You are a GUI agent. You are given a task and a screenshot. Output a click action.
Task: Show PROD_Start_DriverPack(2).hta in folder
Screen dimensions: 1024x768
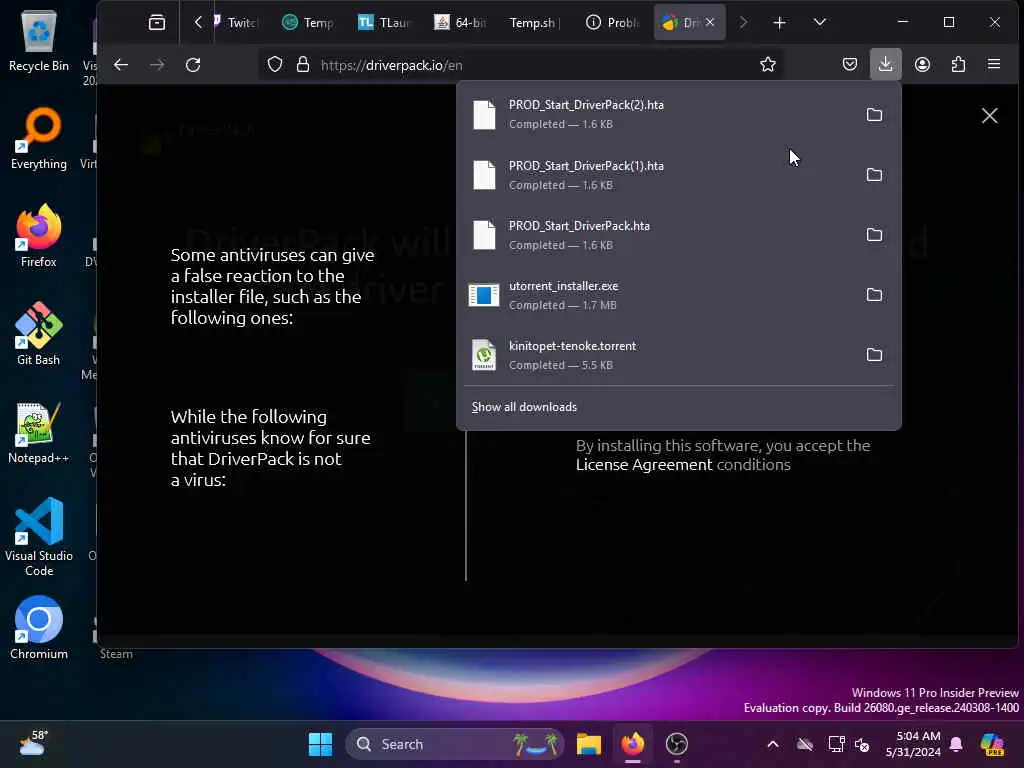click(874, 115)
